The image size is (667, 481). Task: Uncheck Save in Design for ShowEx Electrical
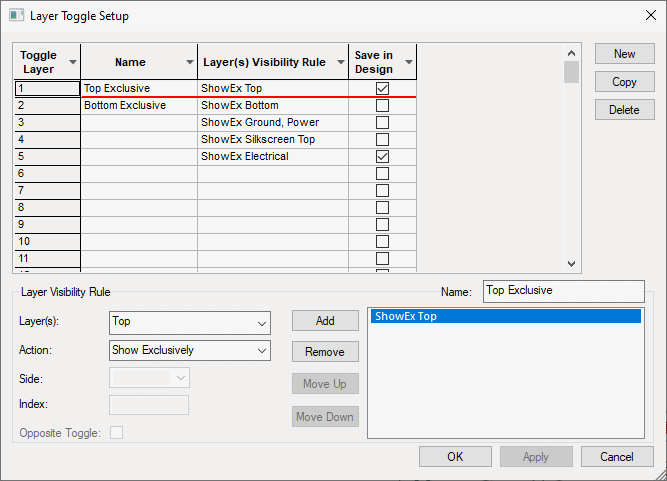(x=382, y=157)
